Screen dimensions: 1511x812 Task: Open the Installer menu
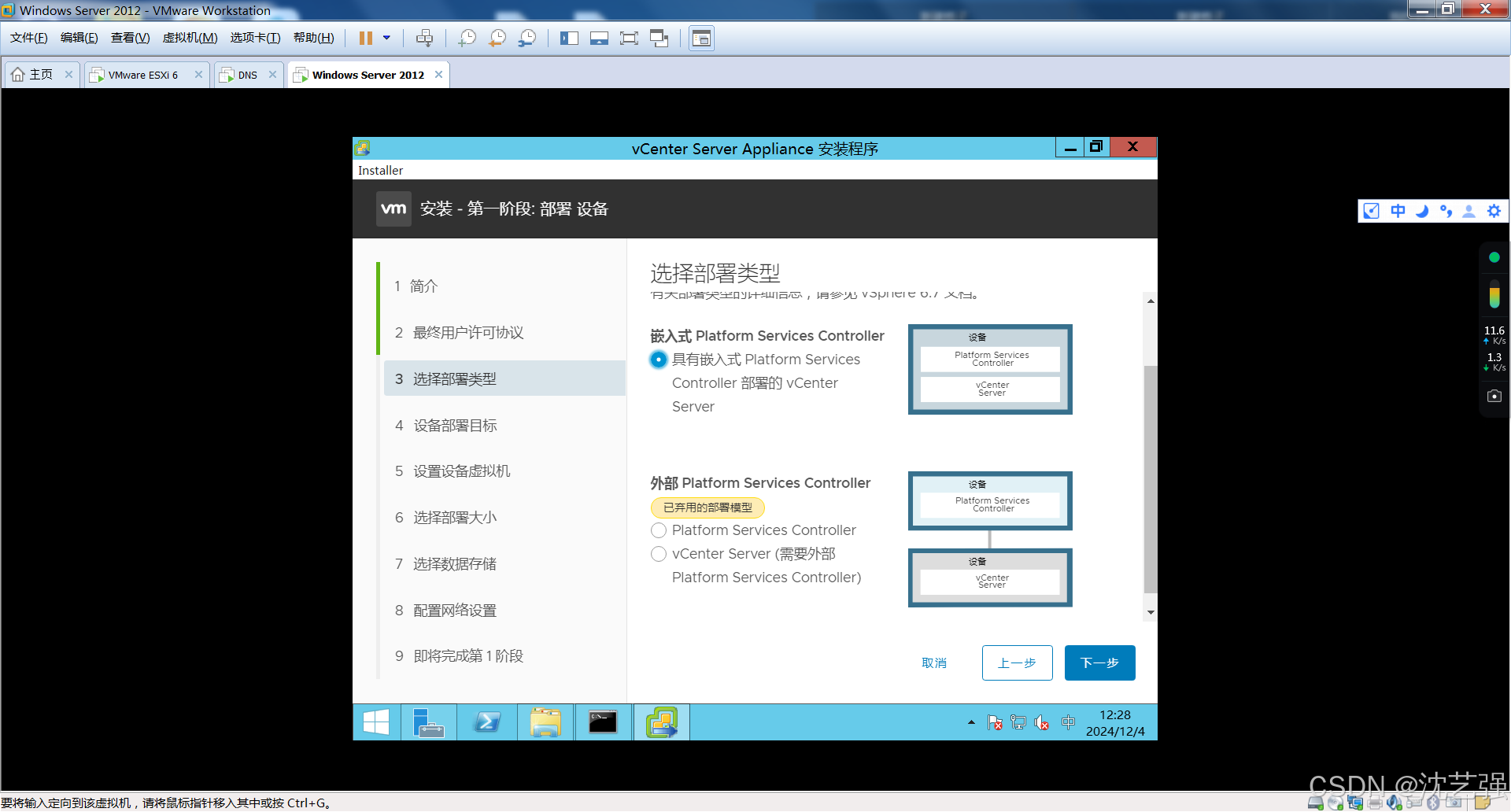point(380,170)
